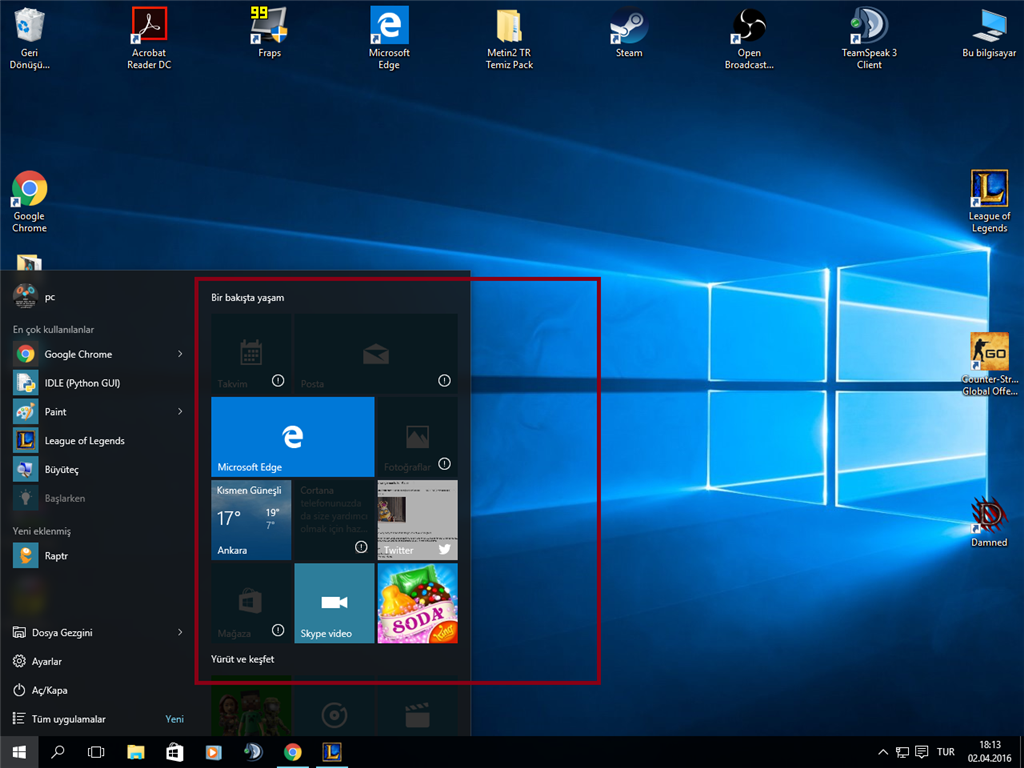Open File Explorer from the taskbar
Viewport: 1024px width, 768px height.
(x=135, y=752)
